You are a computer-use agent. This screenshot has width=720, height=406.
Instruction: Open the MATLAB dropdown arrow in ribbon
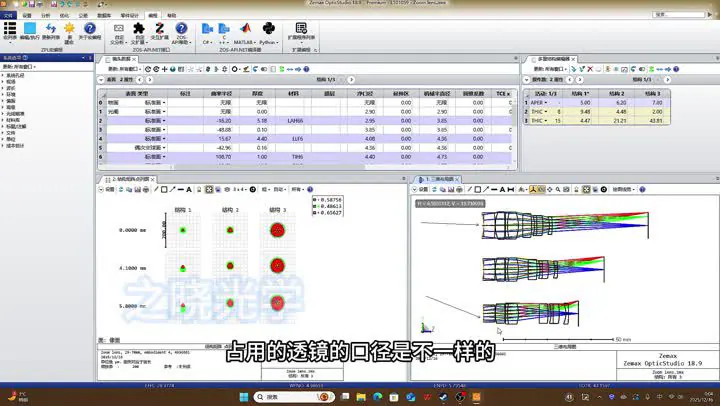pyautogui.click(x=254, y=42)
